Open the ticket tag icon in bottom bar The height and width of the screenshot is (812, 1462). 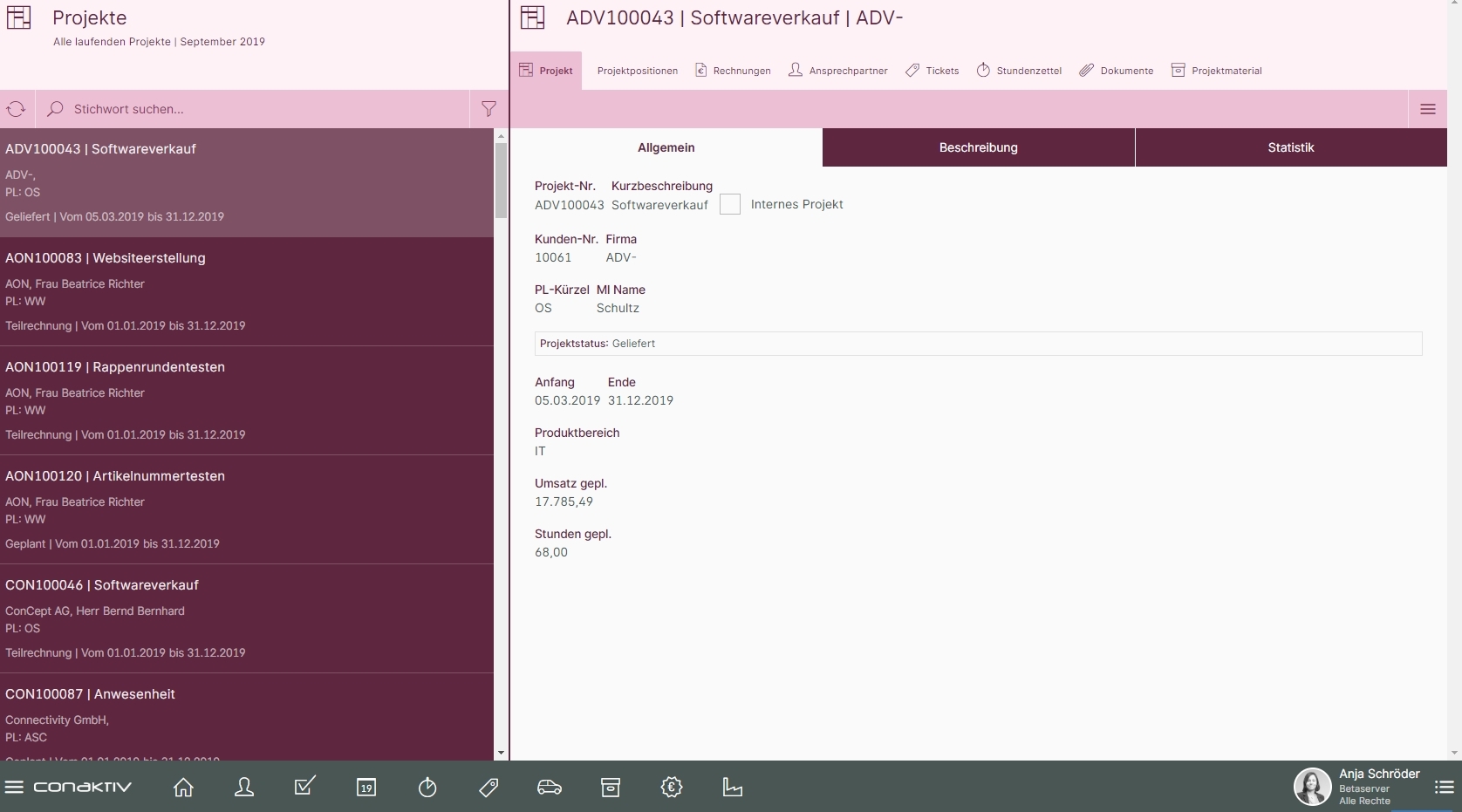tap(488, 788)
